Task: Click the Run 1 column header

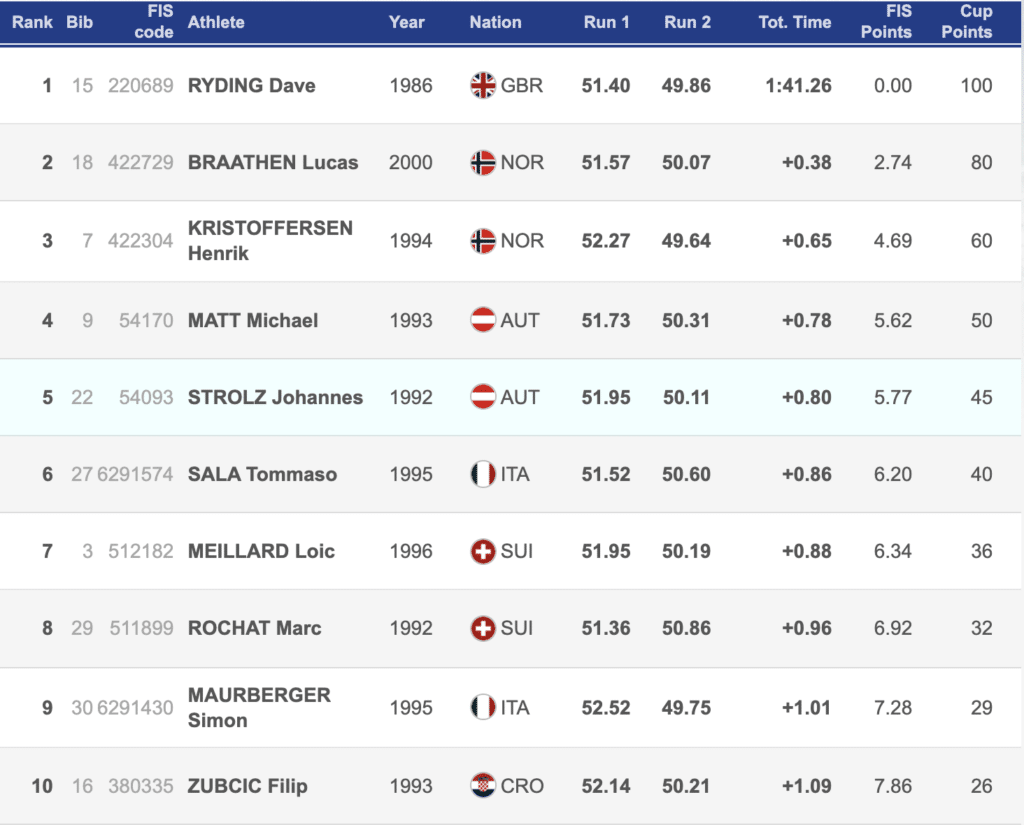Action: (x=607, y=22)
